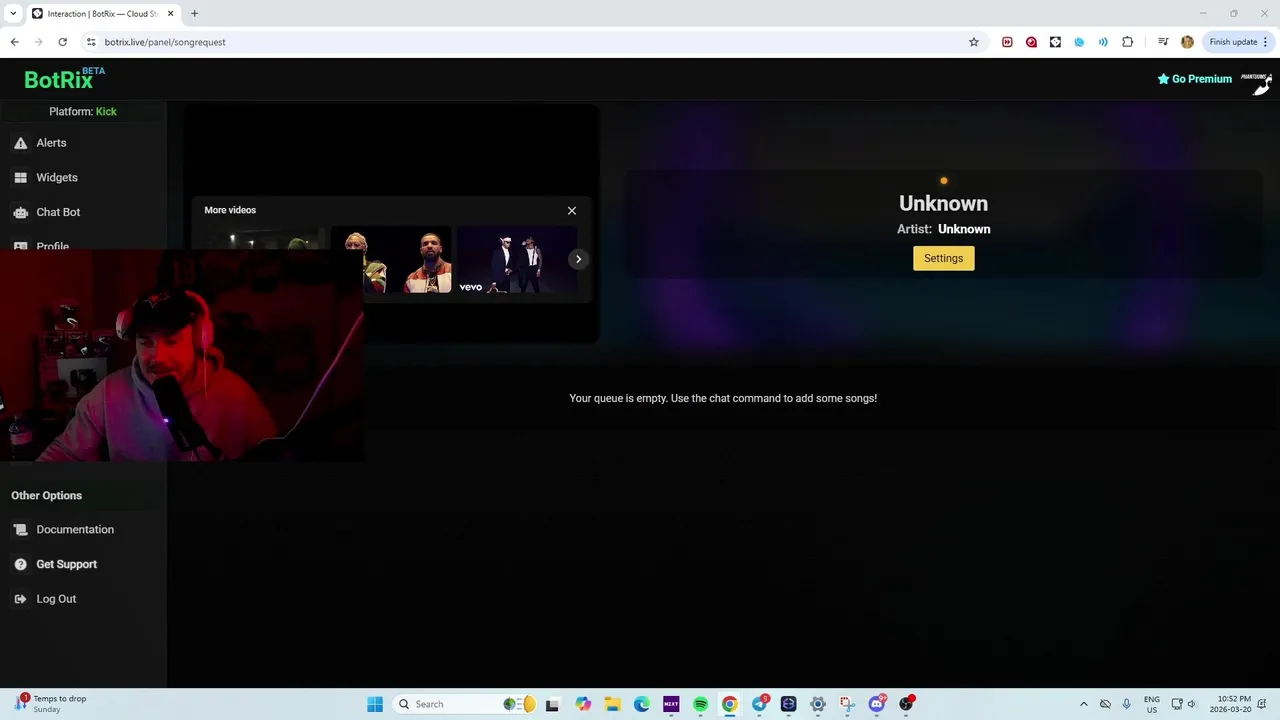This screenshot has height=720, width=1280.
Task: Open Windows Start menu
Action: pyautogui.click(x=375, y=704)
